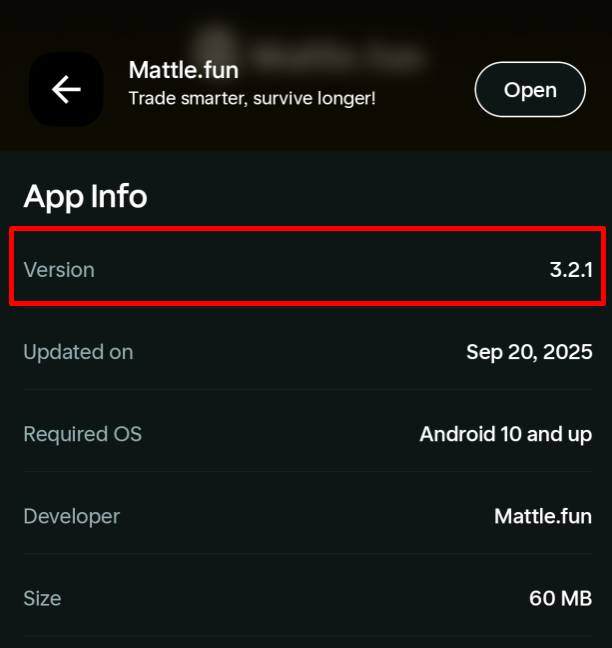Click the version number 3.2.1
The image size is (612, 648).
click(571, 270)
